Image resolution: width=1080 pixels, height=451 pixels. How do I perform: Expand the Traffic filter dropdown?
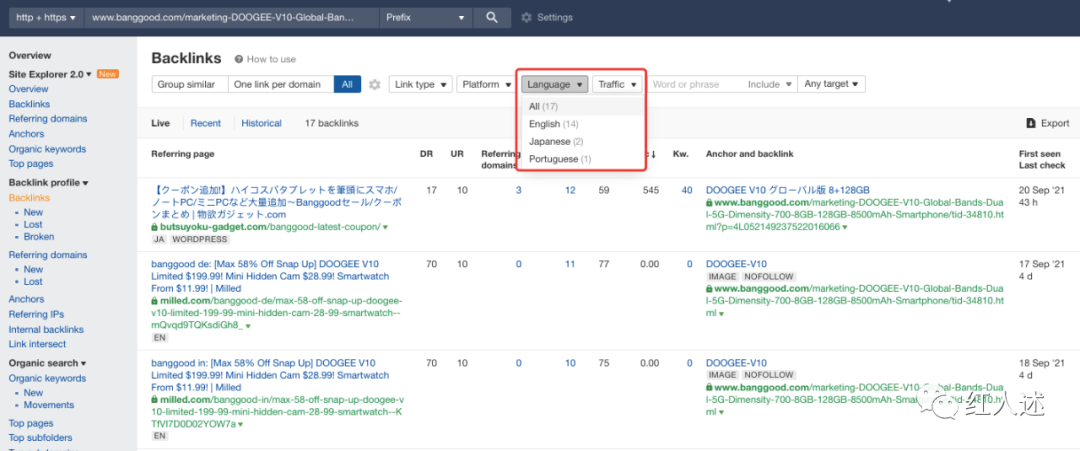pyautogui.click(x=617, y=85)
